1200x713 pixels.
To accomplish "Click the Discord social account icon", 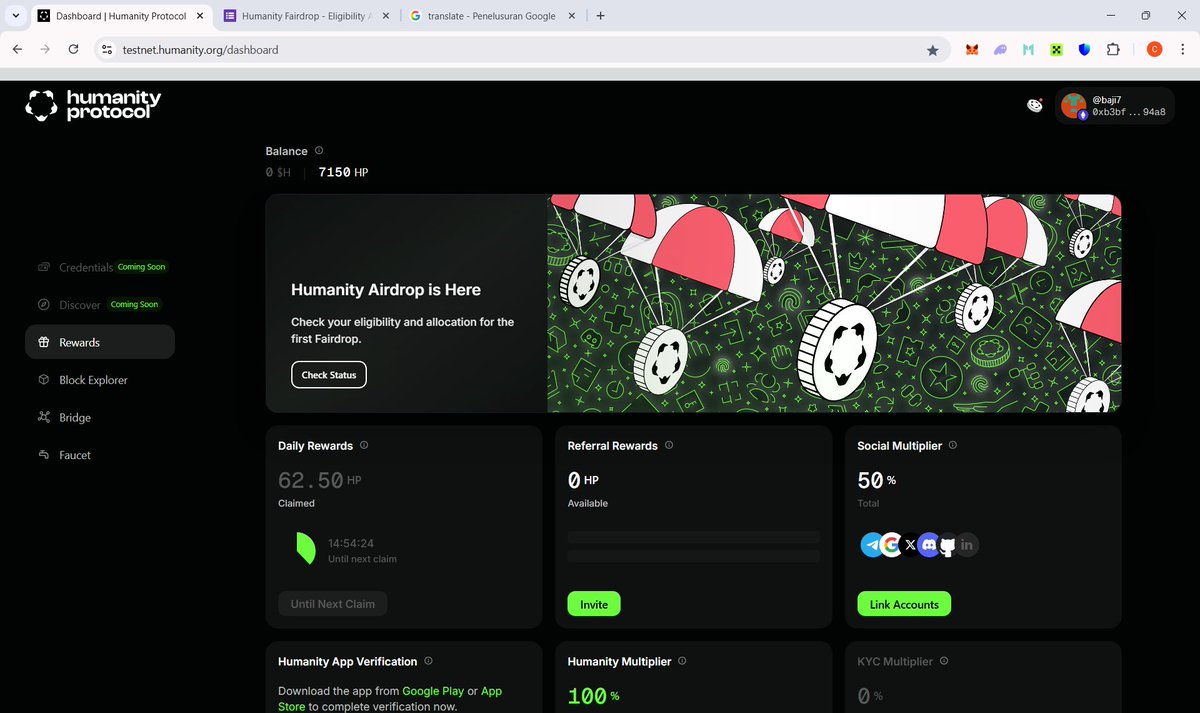I will [929, 545].
